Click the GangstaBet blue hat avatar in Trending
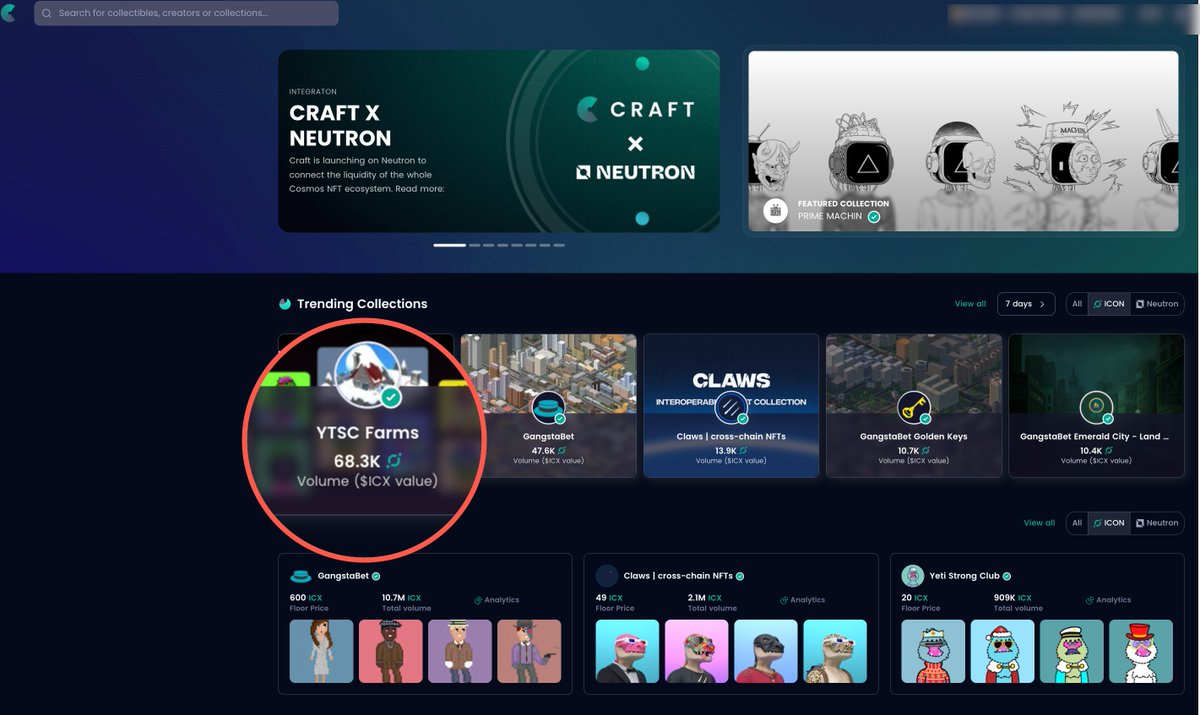The width and height of the screenshot is (1200, 715). [x=549, y=407]
